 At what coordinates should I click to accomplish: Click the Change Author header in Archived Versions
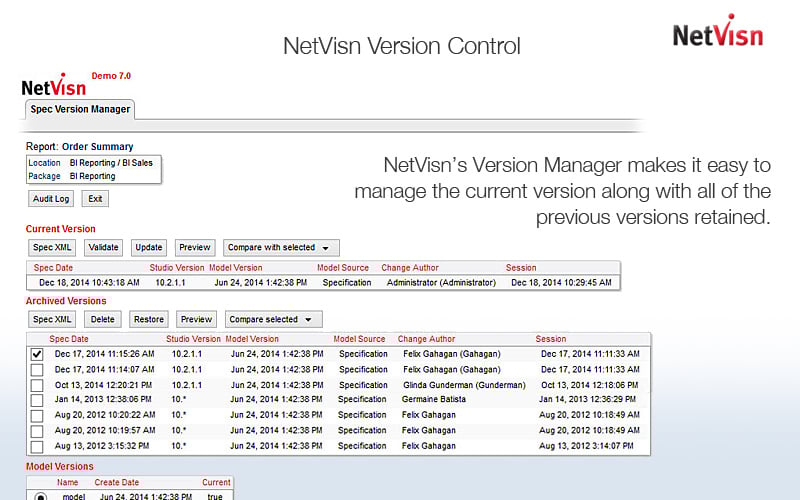427,339
